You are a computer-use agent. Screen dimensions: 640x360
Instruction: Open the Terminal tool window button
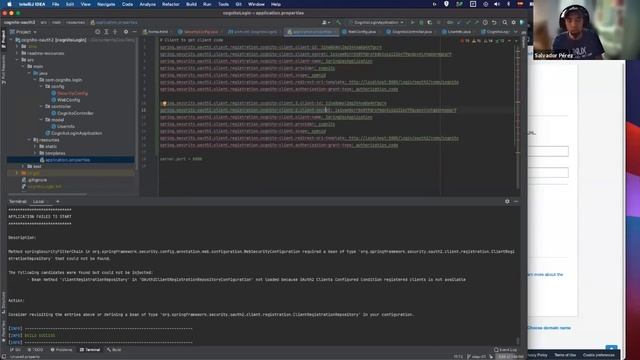click(x=90, y=350)
